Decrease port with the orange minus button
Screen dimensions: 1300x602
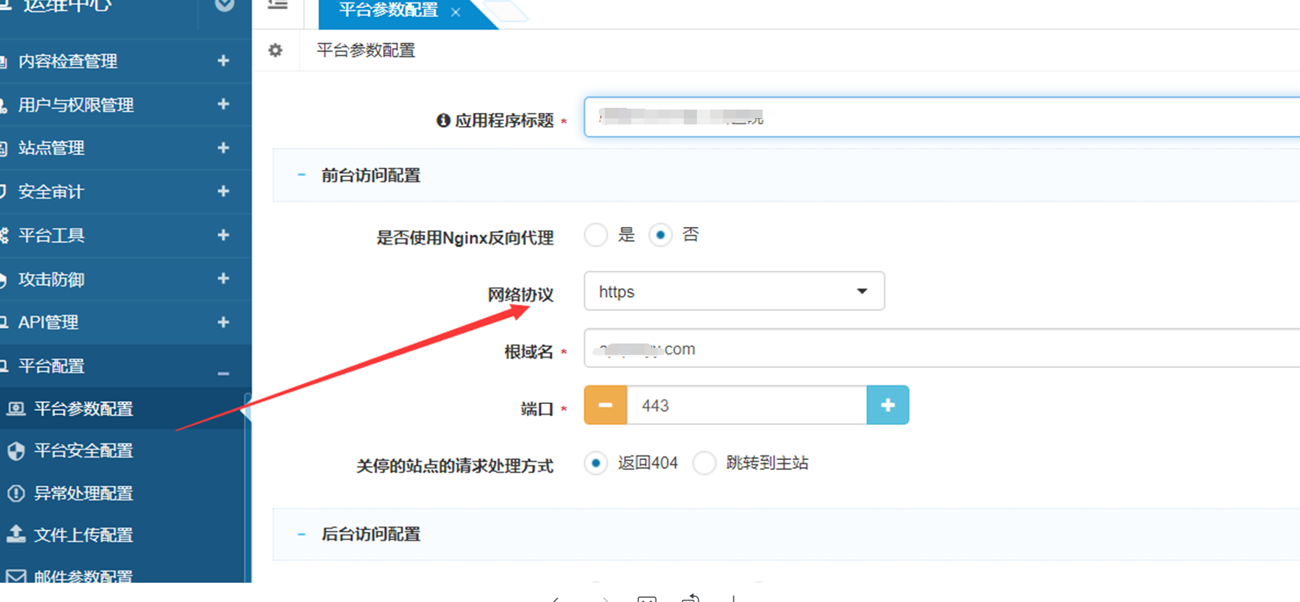click(605, 405)
